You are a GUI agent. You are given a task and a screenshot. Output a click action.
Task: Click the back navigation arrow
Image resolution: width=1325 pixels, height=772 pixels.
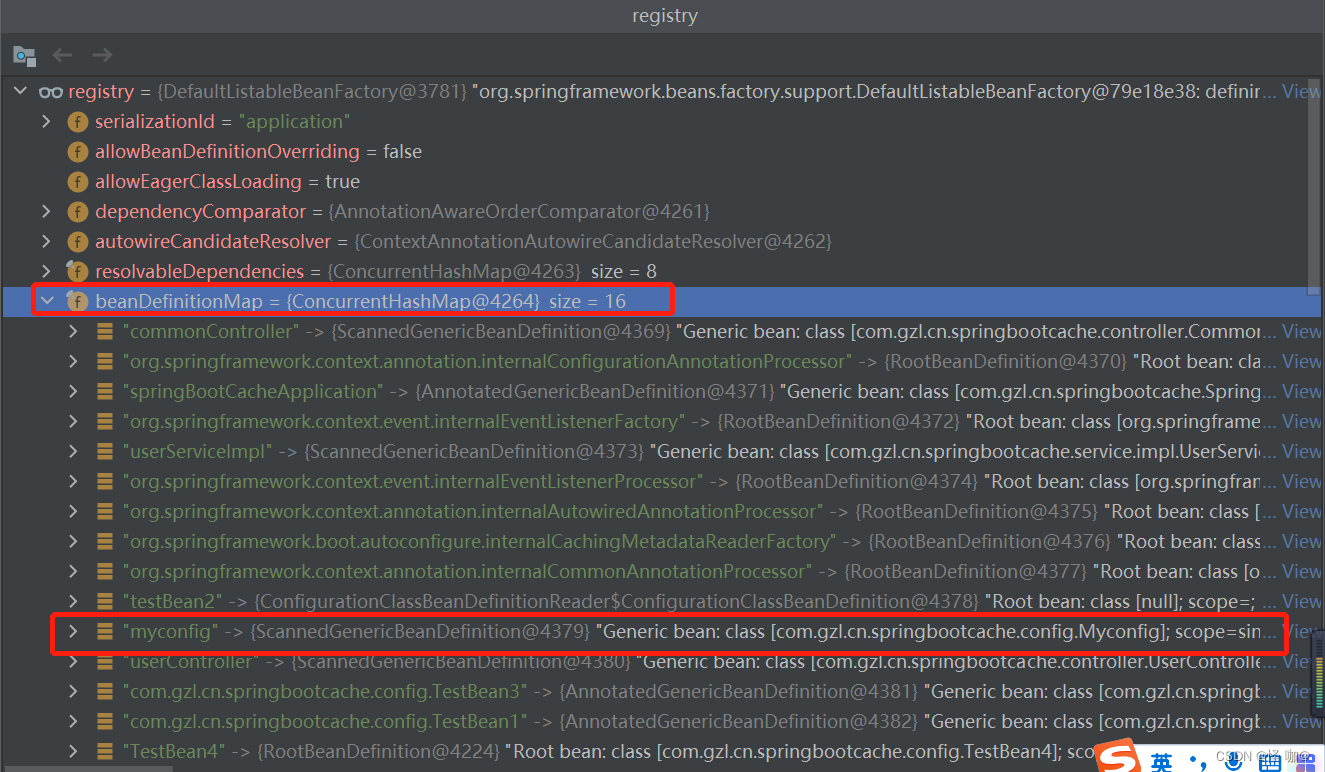click(x=63, y=55)
